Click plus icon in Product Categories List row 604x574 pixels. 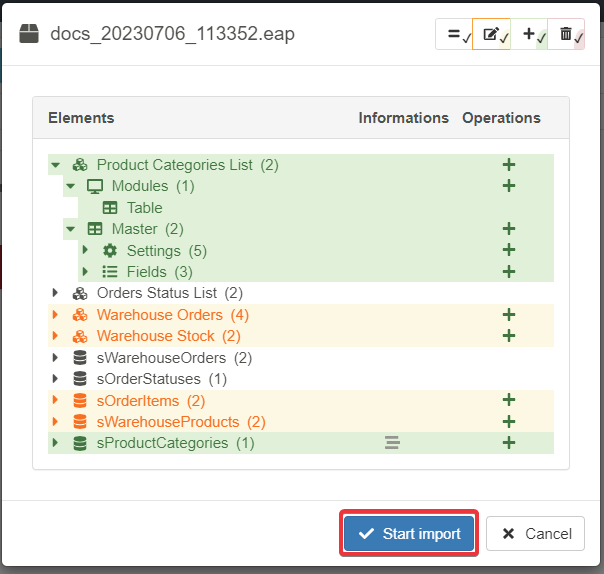pos(508,165)
